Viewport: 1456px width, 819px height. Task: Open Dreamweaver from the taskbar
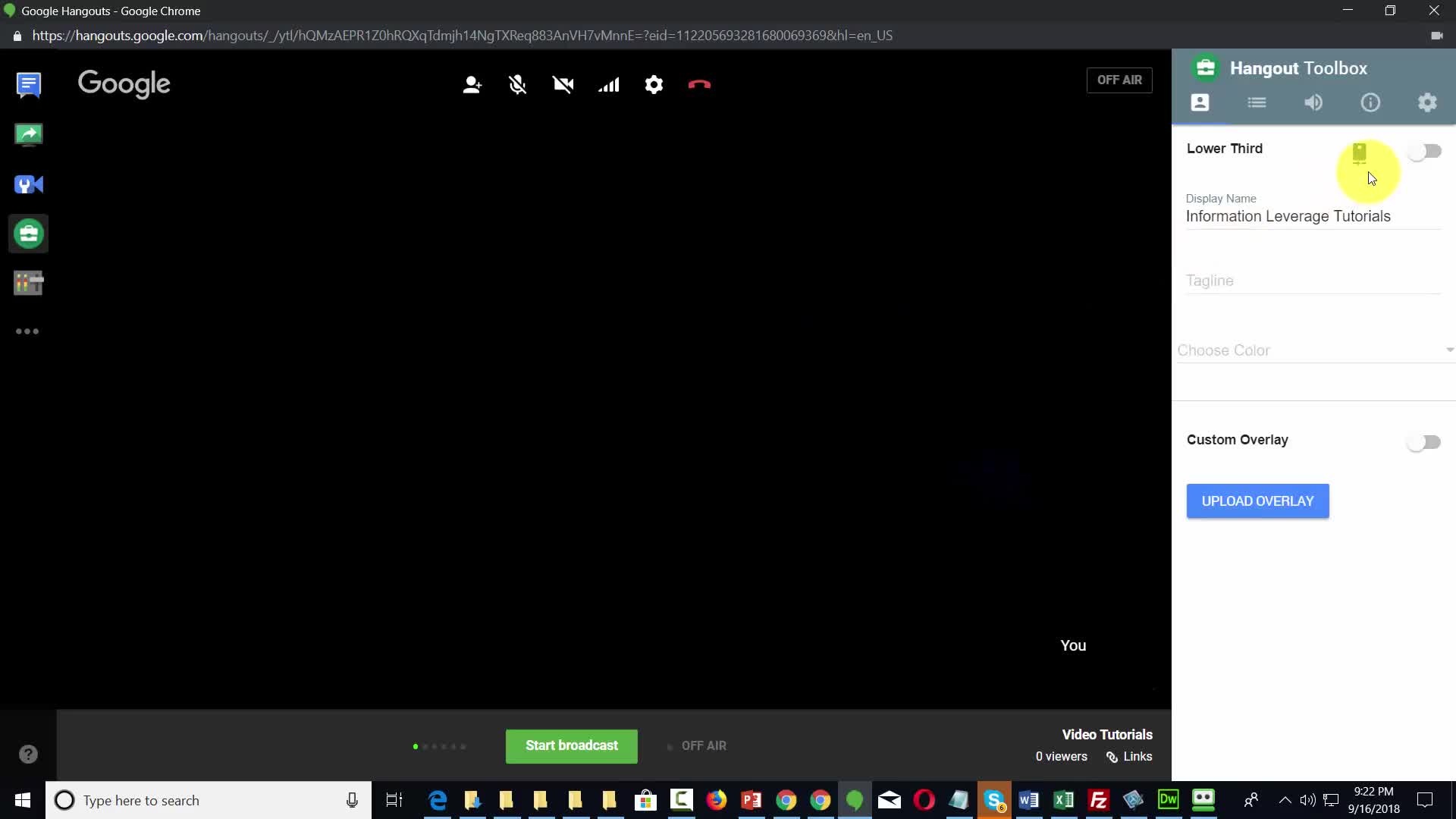point(1169,801)
